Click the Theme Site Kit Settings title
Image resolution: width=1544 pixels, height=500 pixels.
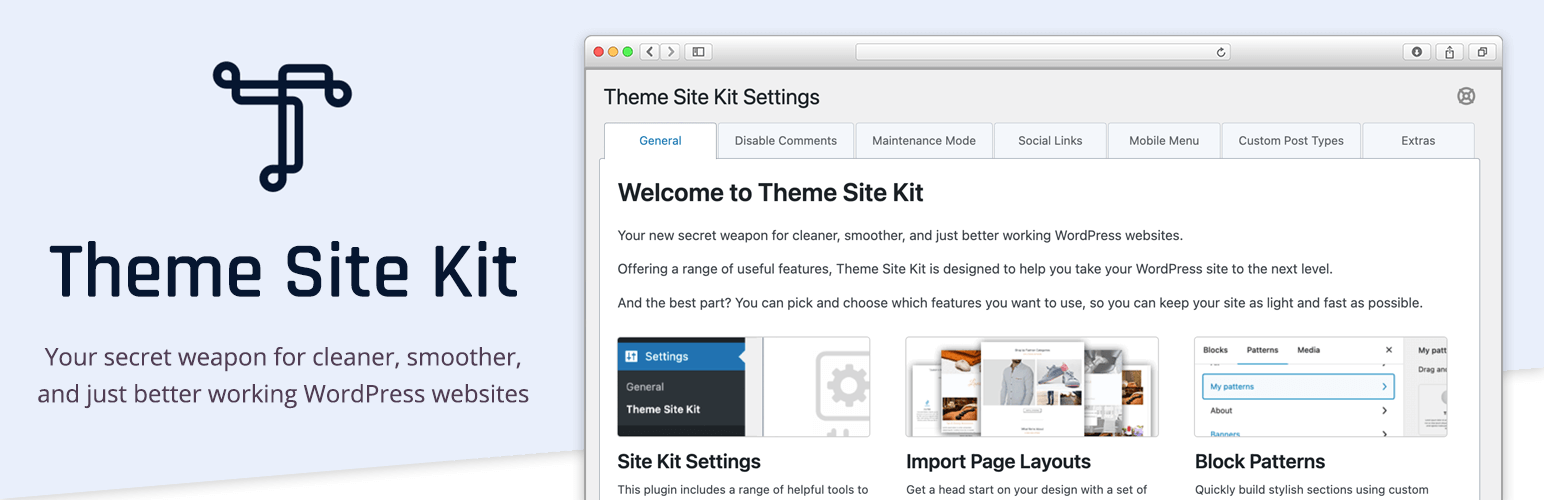pyautogui.click(x=712, y=97)
